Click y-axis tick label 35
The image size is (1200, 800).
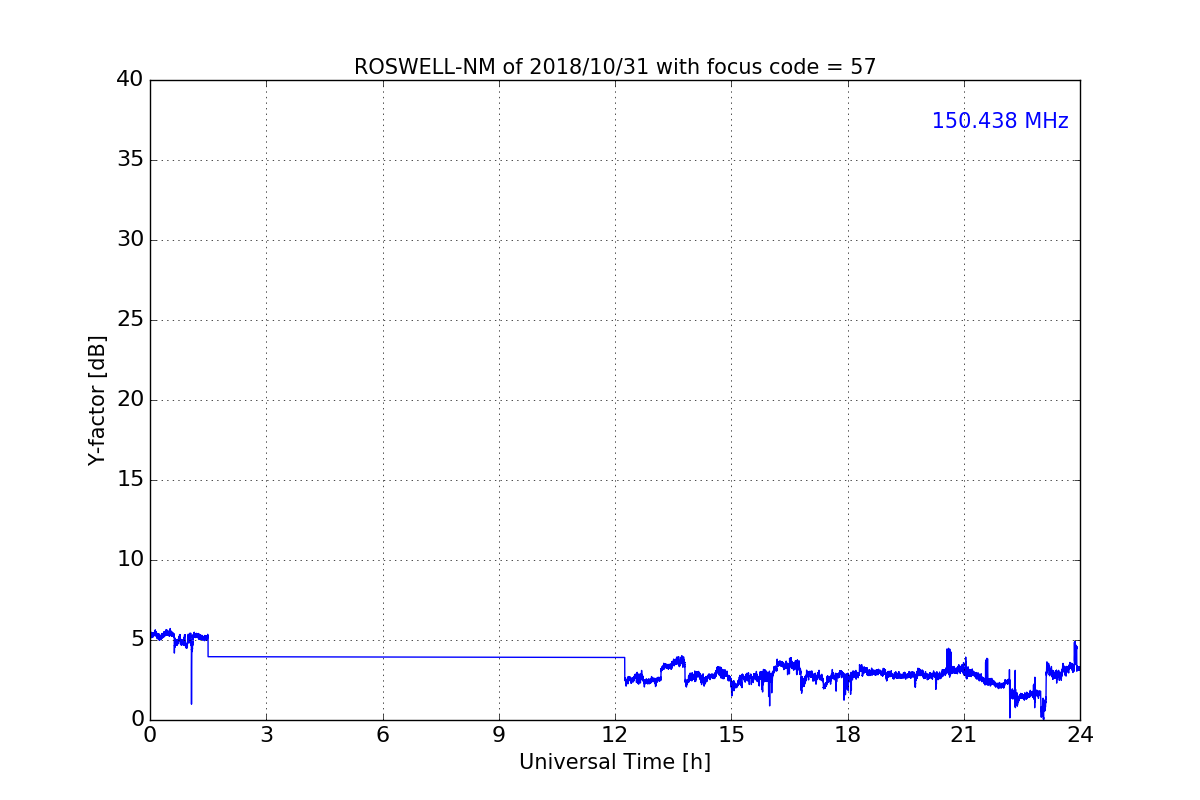pos(129,160)
